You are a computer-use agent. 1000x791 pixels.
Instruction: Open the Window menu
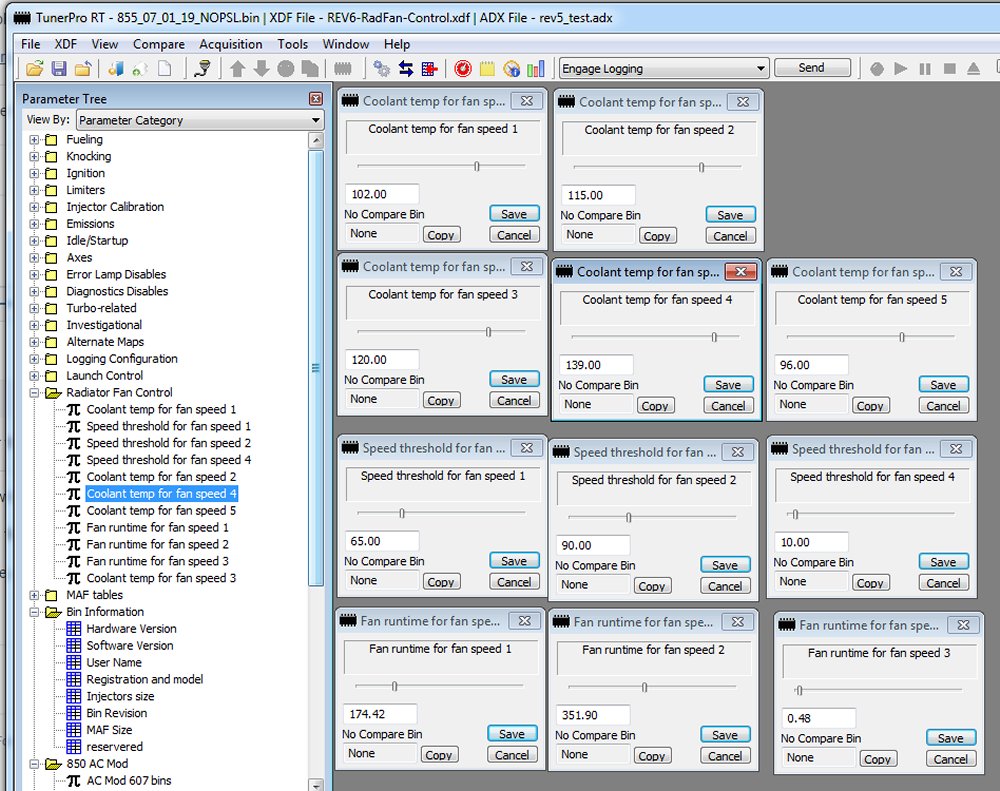point(346,44)
